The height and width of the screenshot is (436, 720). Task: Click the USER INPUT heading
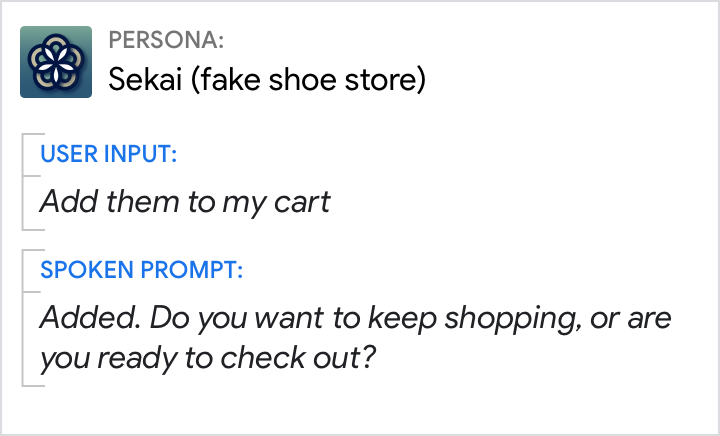tap(108, 154)
